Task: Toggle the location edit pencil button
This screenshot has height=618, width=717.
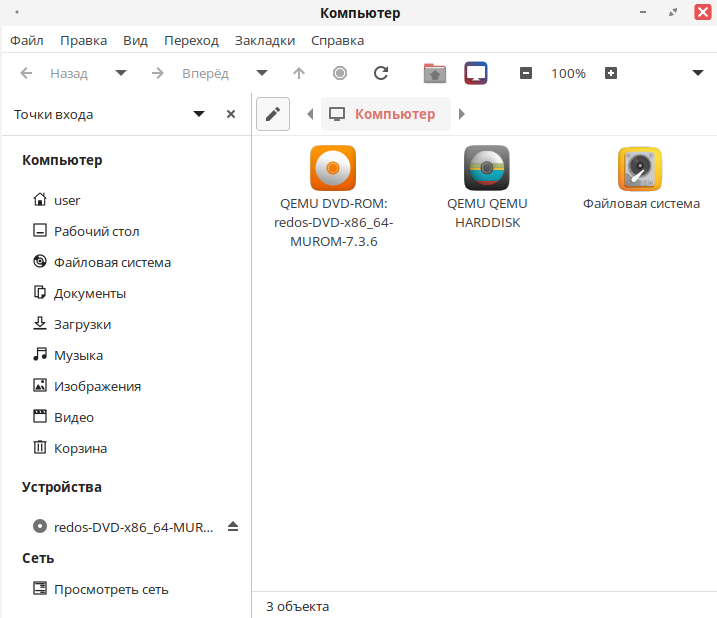Action: coord(273,114)
